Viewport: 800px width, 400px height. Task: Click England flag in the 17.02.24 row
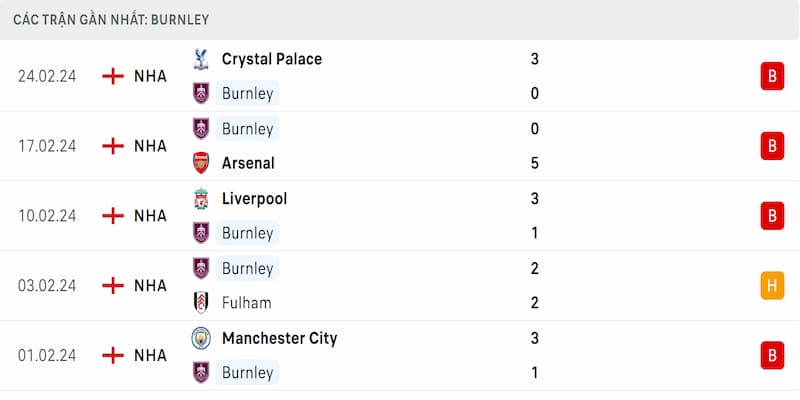[113, 146]
